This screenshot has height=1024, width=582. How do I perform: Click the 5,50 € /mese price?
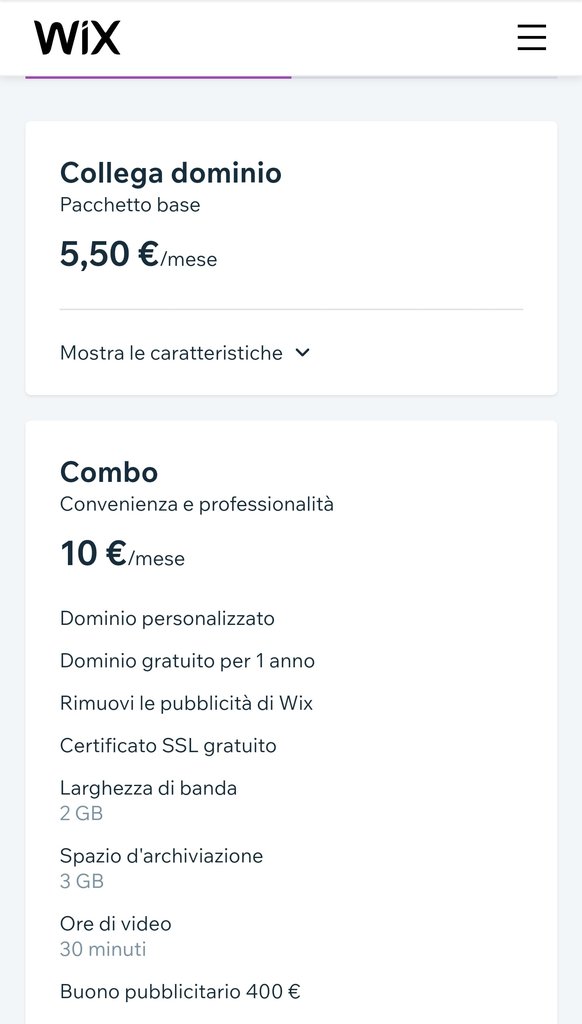(x=138, y=254)
